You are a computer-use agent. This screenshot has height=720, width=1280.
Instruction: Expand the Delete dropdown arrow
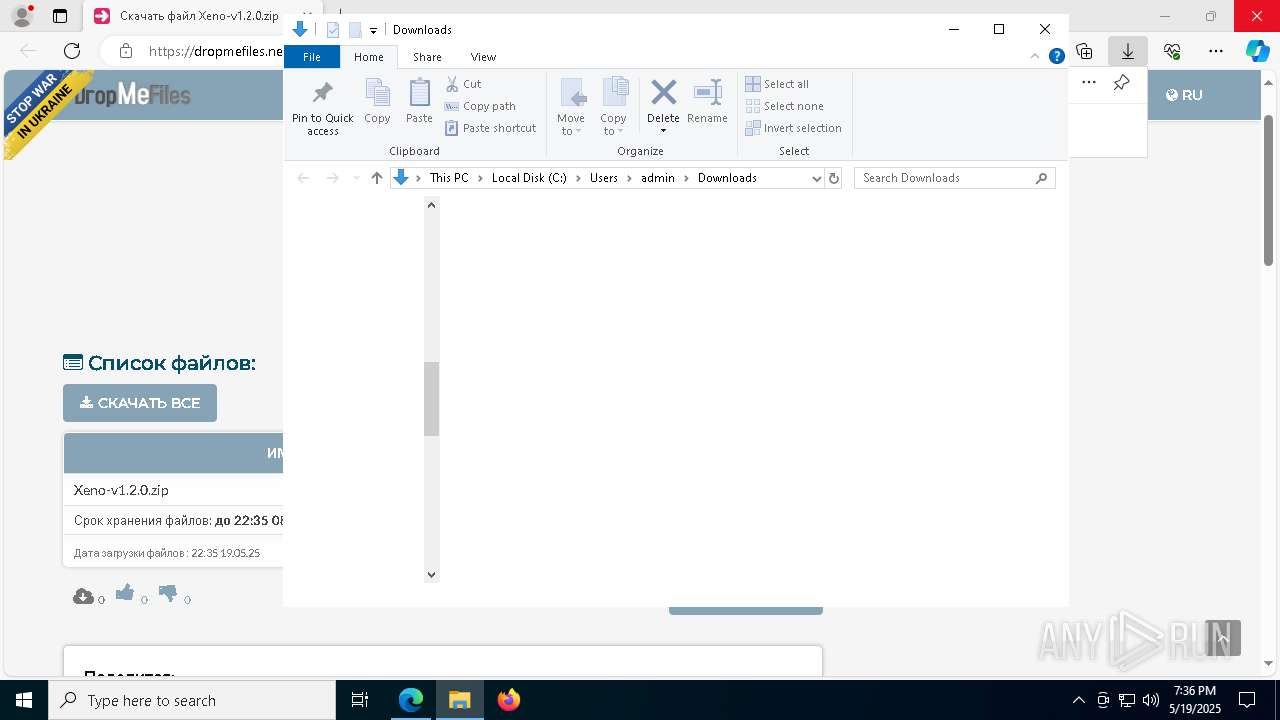[x=663, y=131]
